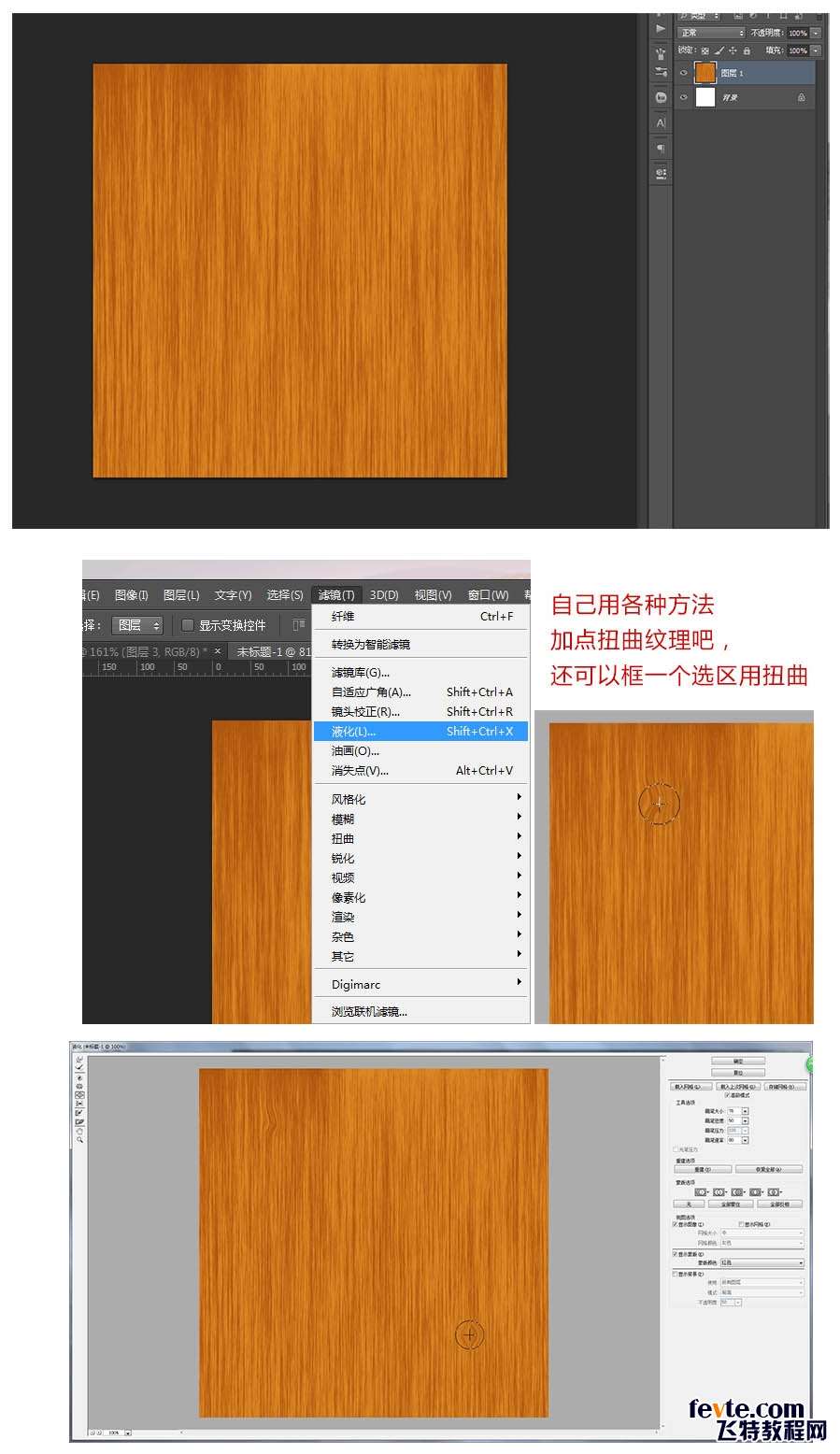Open the Character panel icon (A)
840x1454 pixels.
(661, 122)
